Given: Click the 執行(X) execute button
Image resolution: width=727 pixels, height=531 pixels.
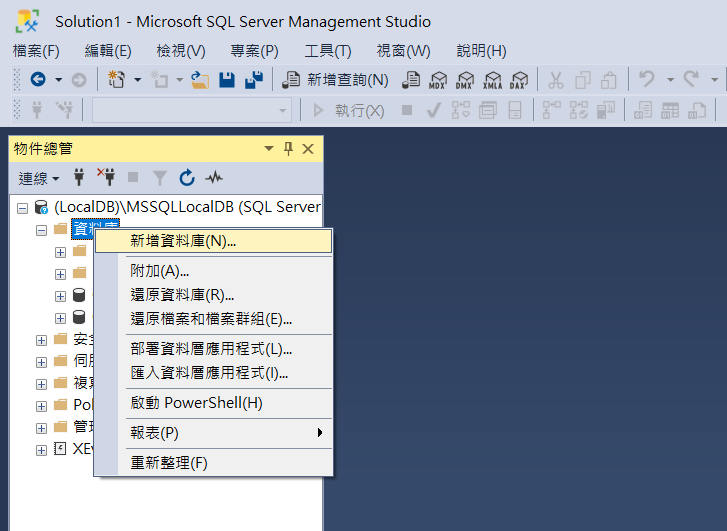Looking at the screenshot, I should click(x=349, y=110).
